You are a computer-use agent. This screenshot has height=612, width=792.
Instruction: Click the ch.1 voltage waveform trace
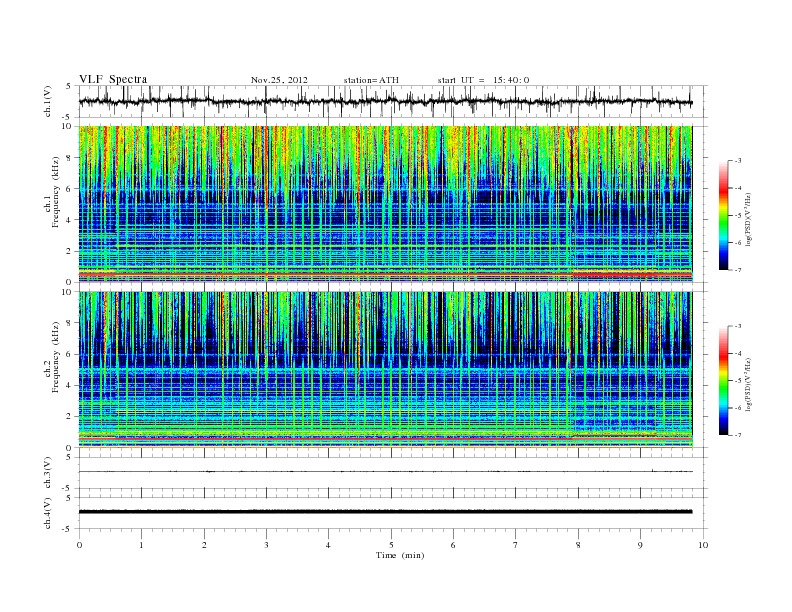tap(385, 101)
